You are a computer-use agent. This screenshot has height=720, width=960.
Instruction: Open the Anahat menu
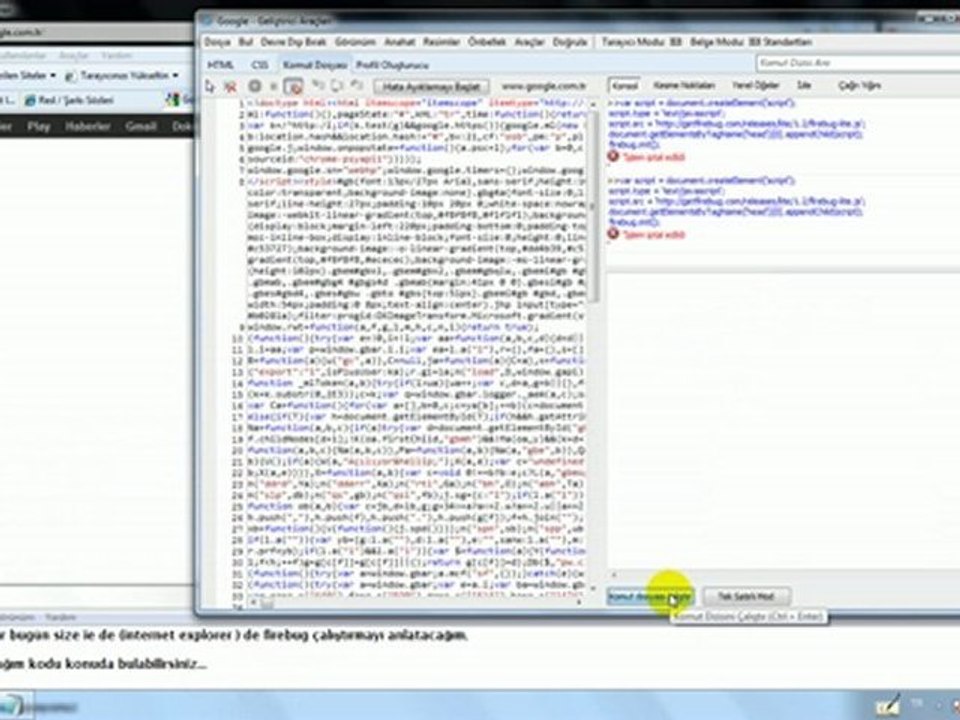click(399, 42)
